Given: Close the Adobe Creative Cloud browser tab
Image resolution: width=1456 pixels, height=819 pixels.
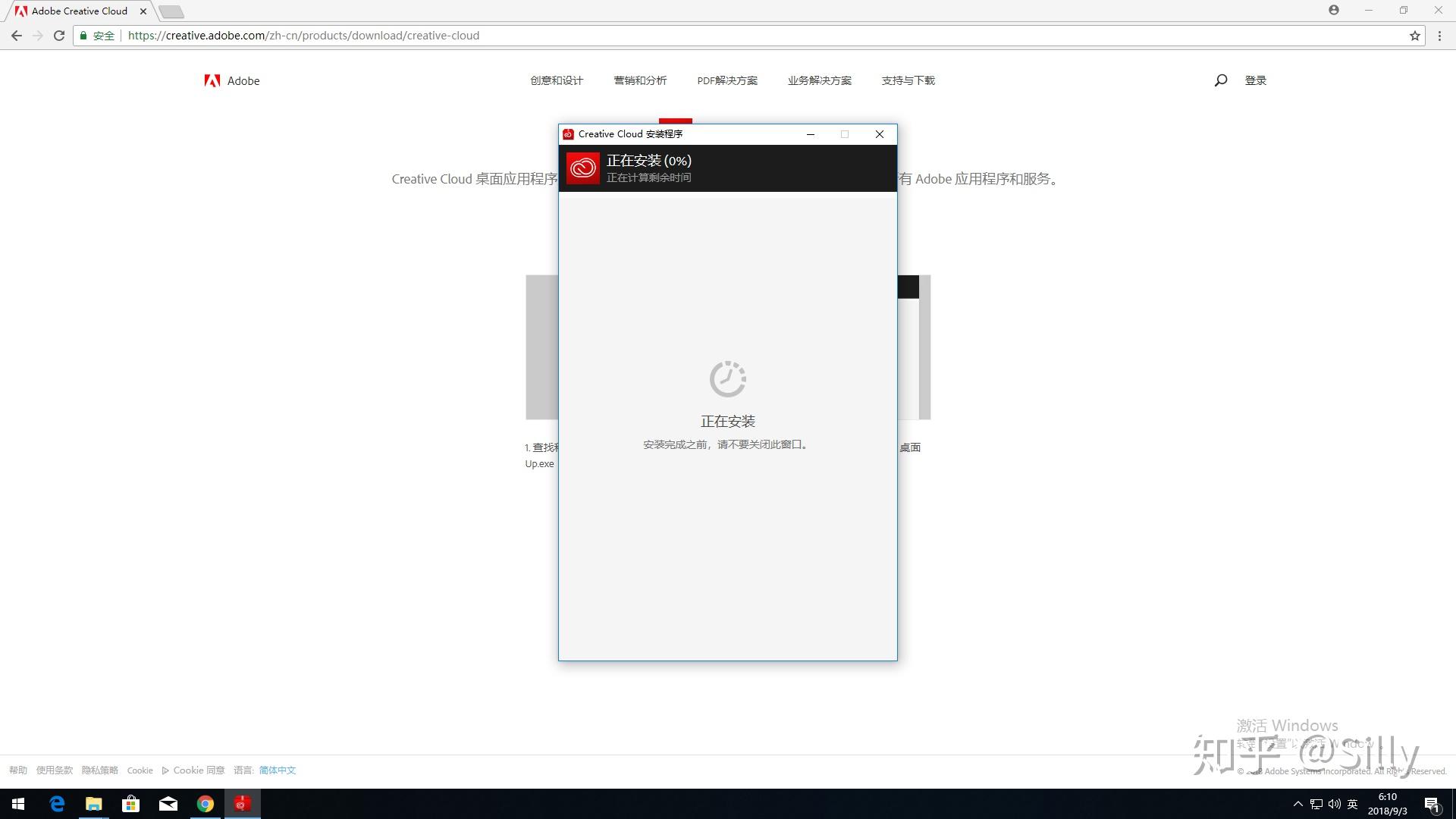Looking at the screenshot, I should pos(143,11).
